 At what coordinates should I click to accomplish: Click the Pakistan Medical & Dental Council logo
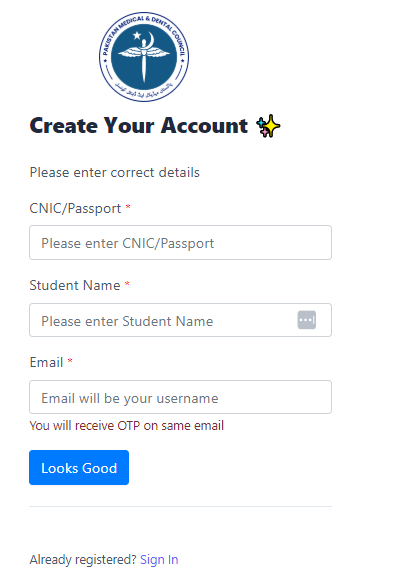[144, 57]
